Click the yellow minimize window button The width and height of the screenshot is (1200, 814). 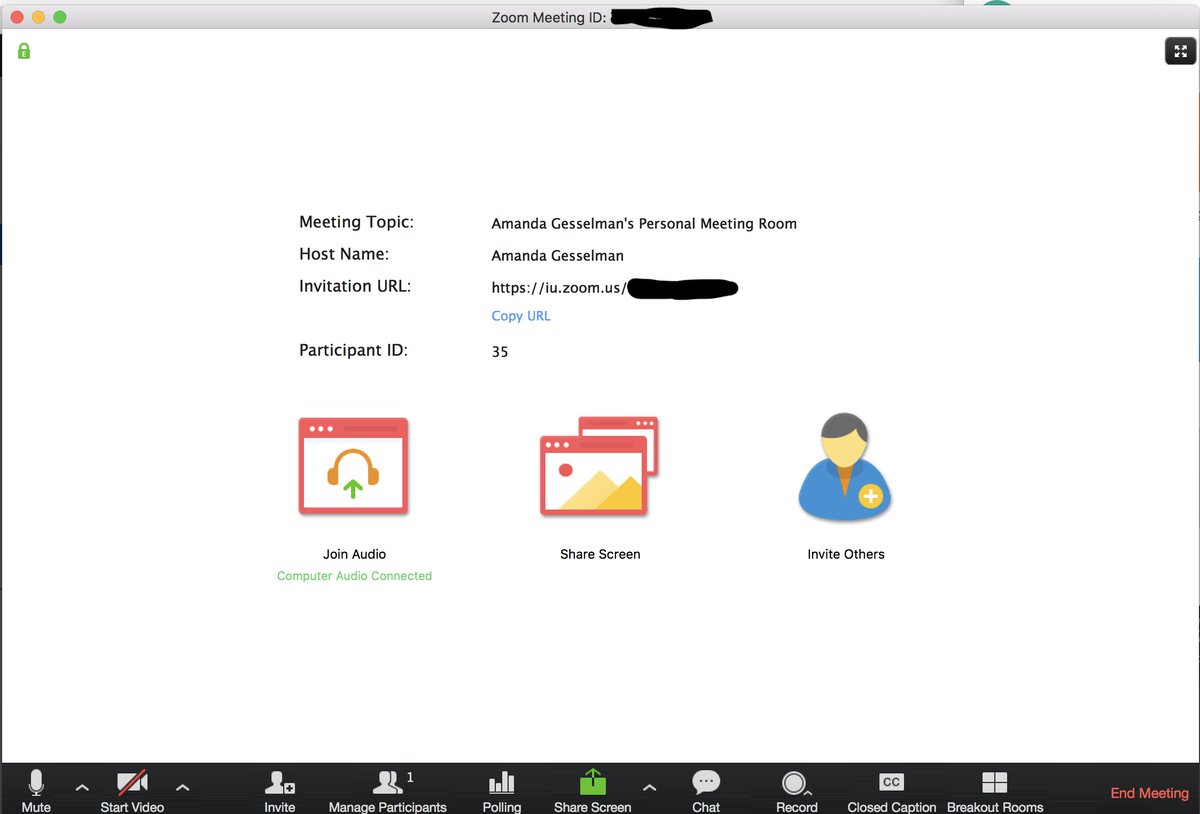click(x=38, y=17)
